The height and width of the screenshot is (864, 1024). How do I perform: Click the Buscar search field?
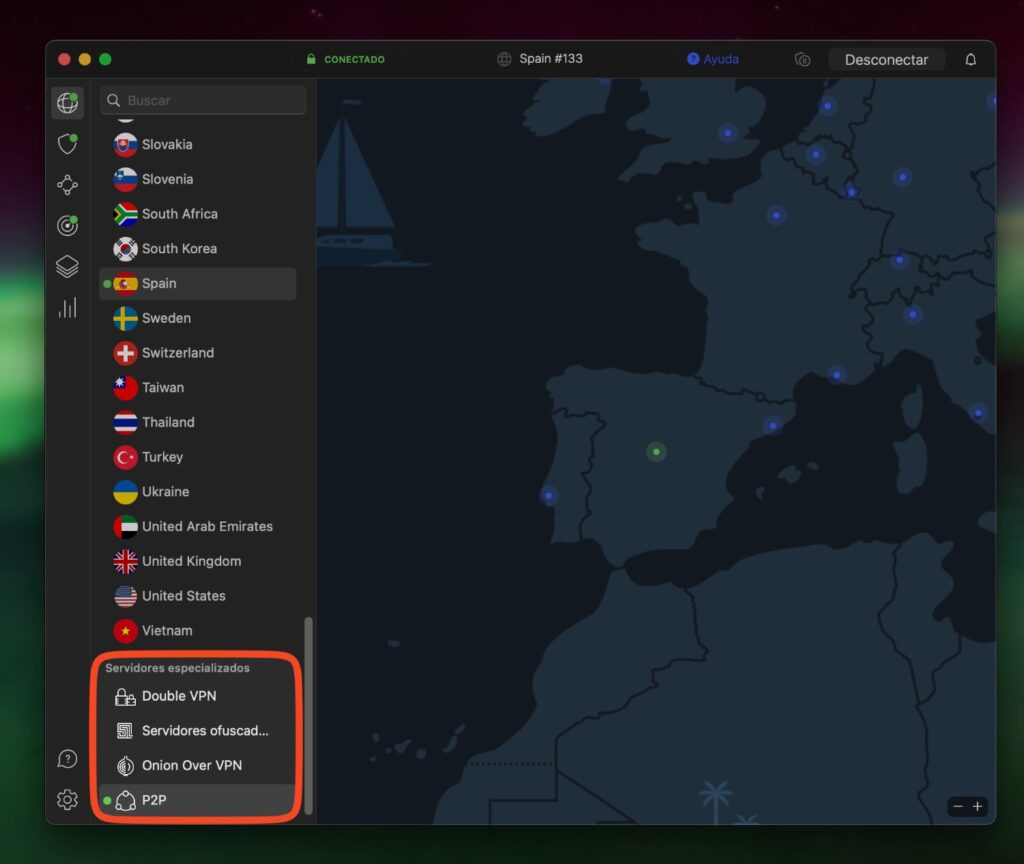coord(200,100)
